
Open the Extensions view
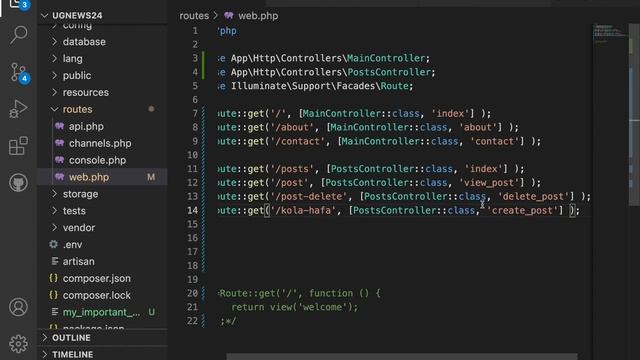coord(18,146)
